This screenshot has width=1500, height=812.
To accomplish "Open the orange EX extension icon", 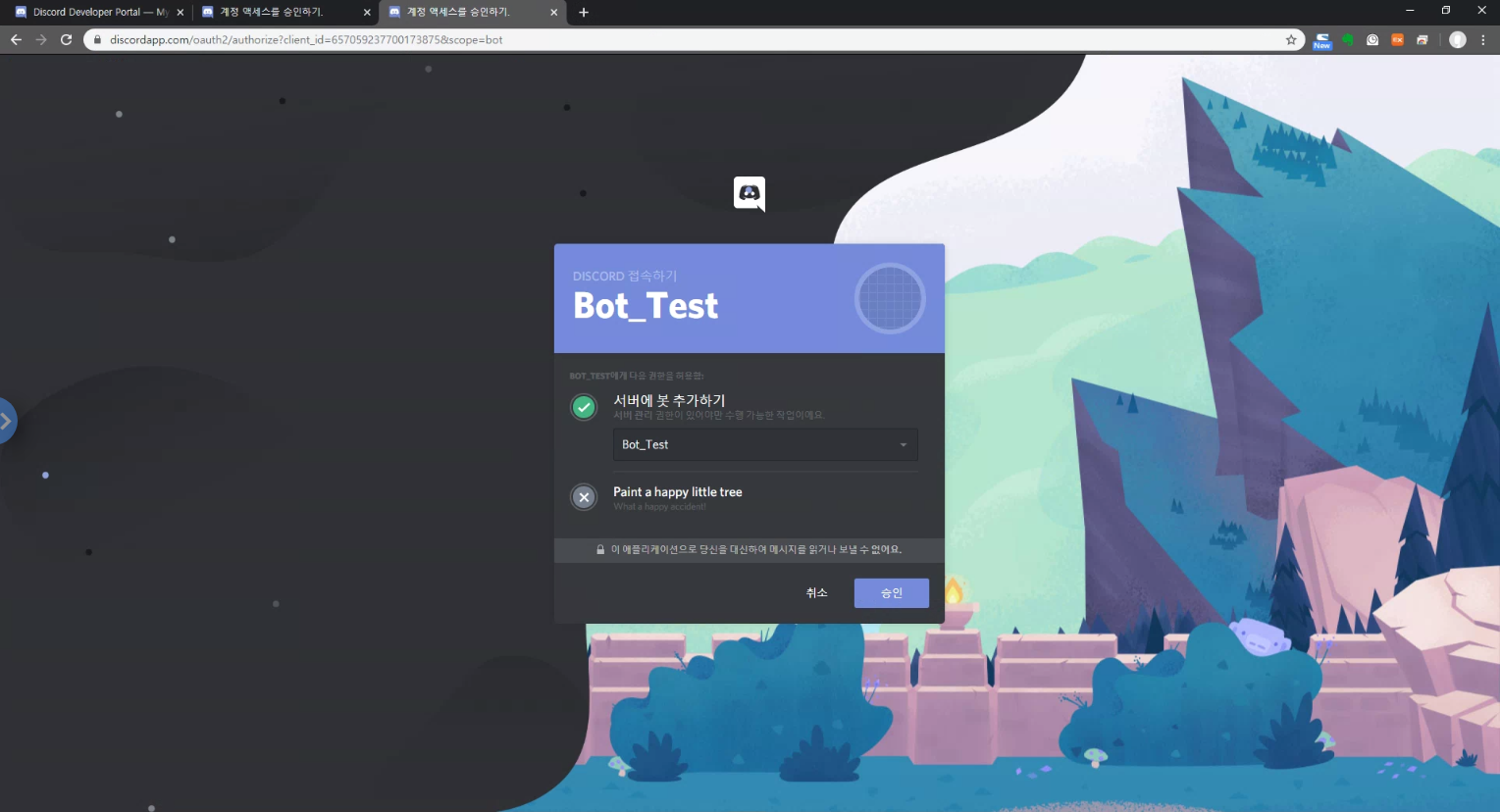I will (x=1397, y=40).
